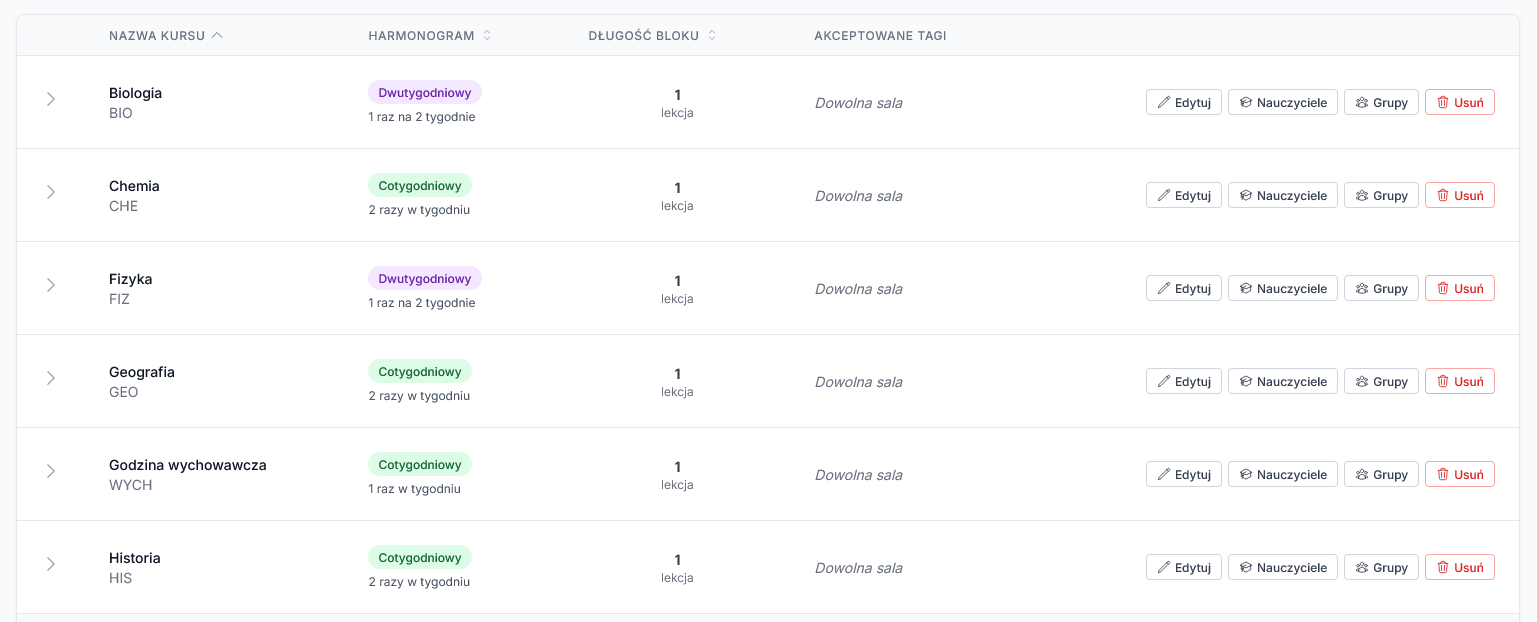The height and width of the screenshot is (622, 1537).
Task: Click the Dwutygodniowy badge for Biologia
Action: coord(424,92)
